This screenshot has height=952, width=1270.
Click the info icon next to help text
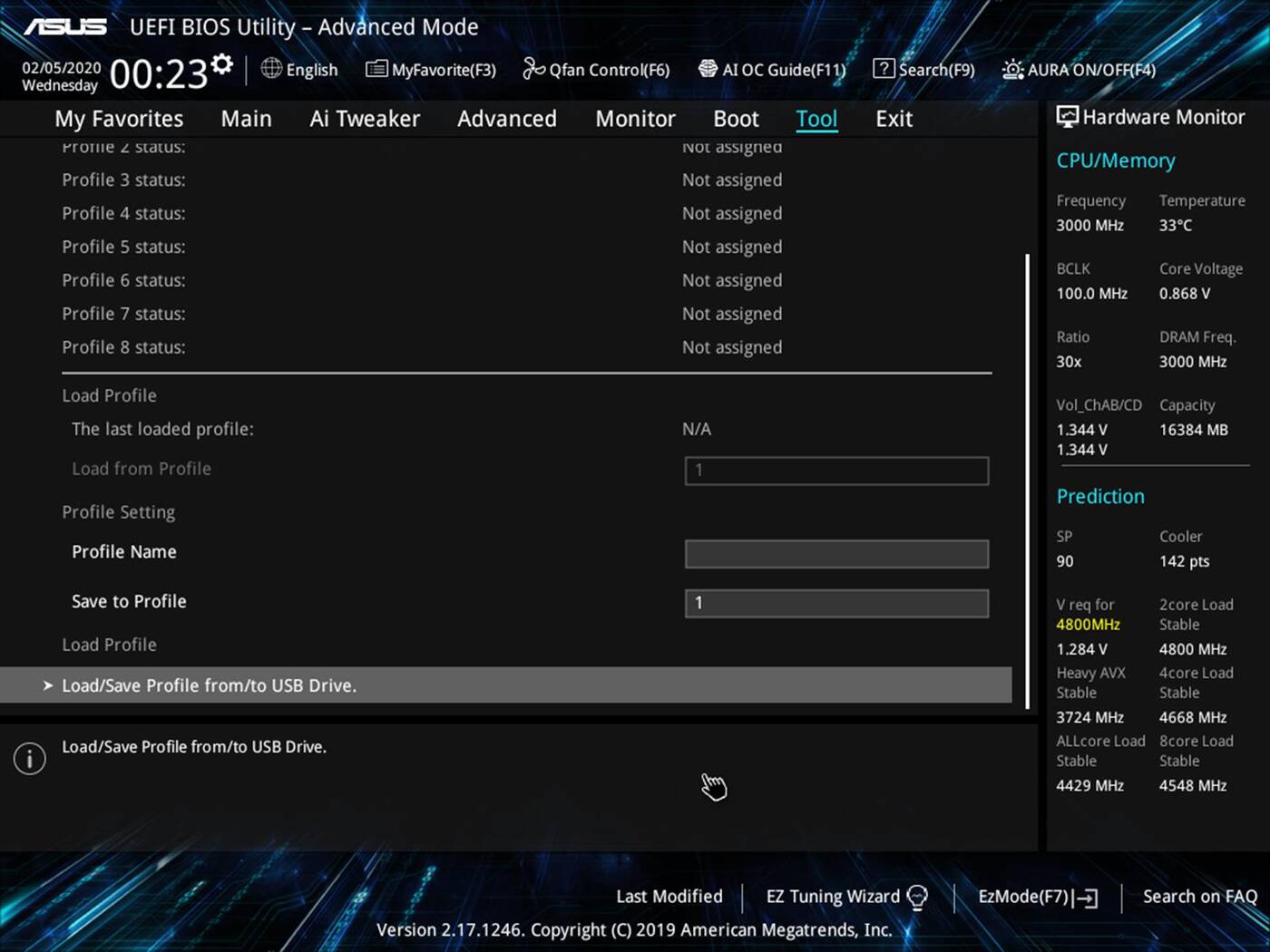tap(29, 758)
